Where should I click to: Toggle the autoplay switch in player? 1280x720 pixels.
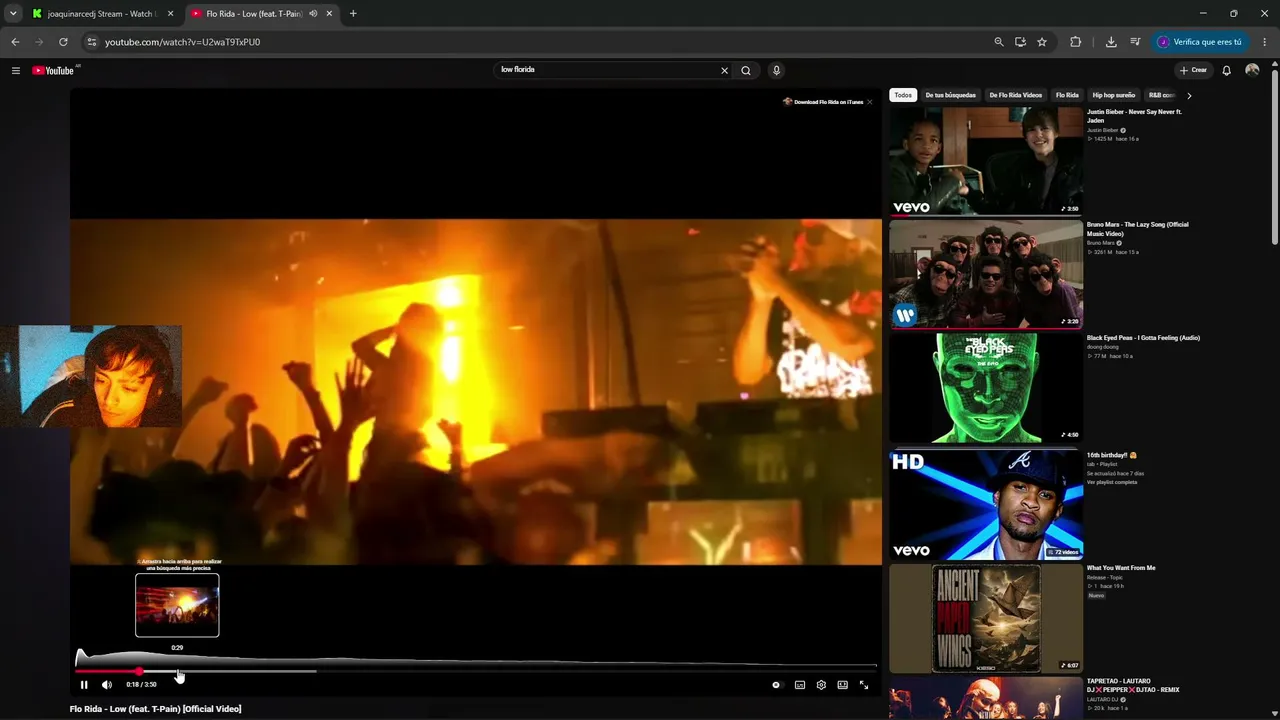[776, 685]
